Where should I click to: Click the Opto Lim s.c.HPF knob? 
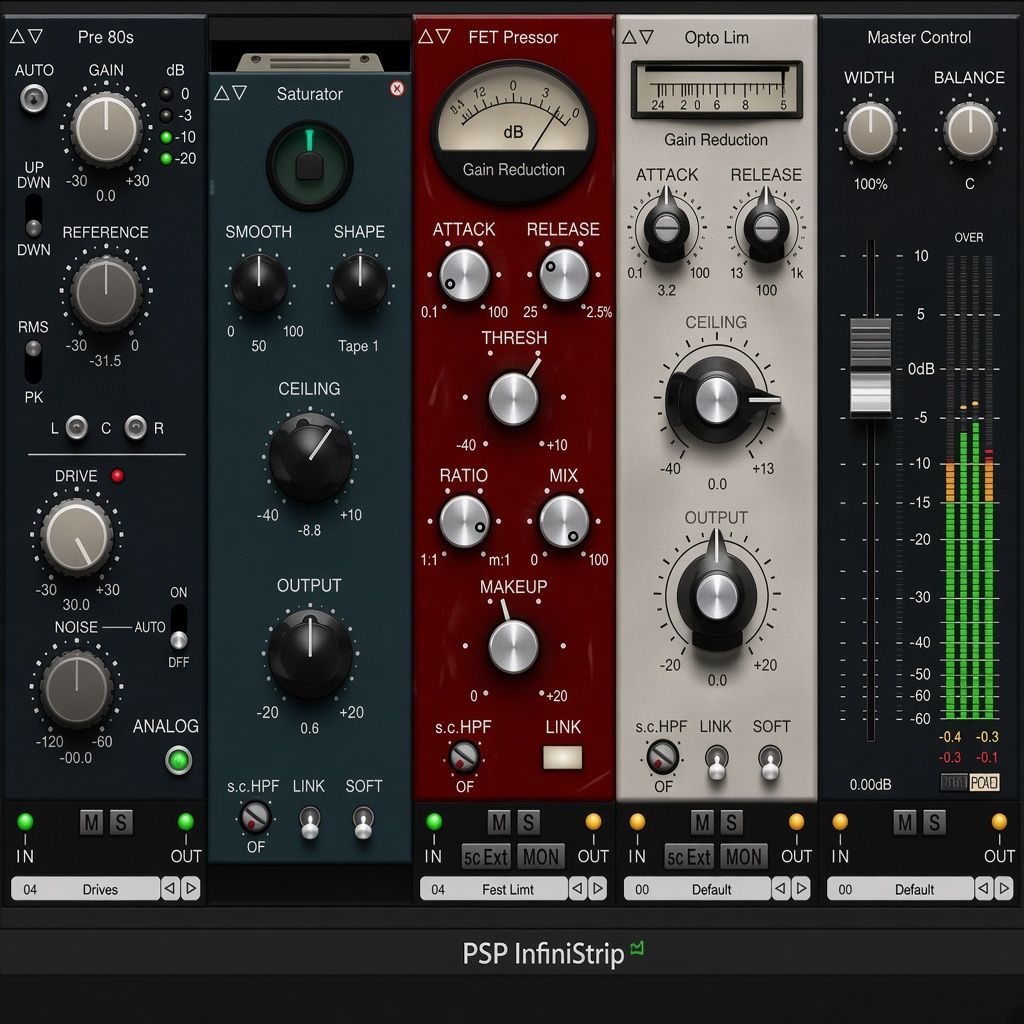tap(663, 757)
